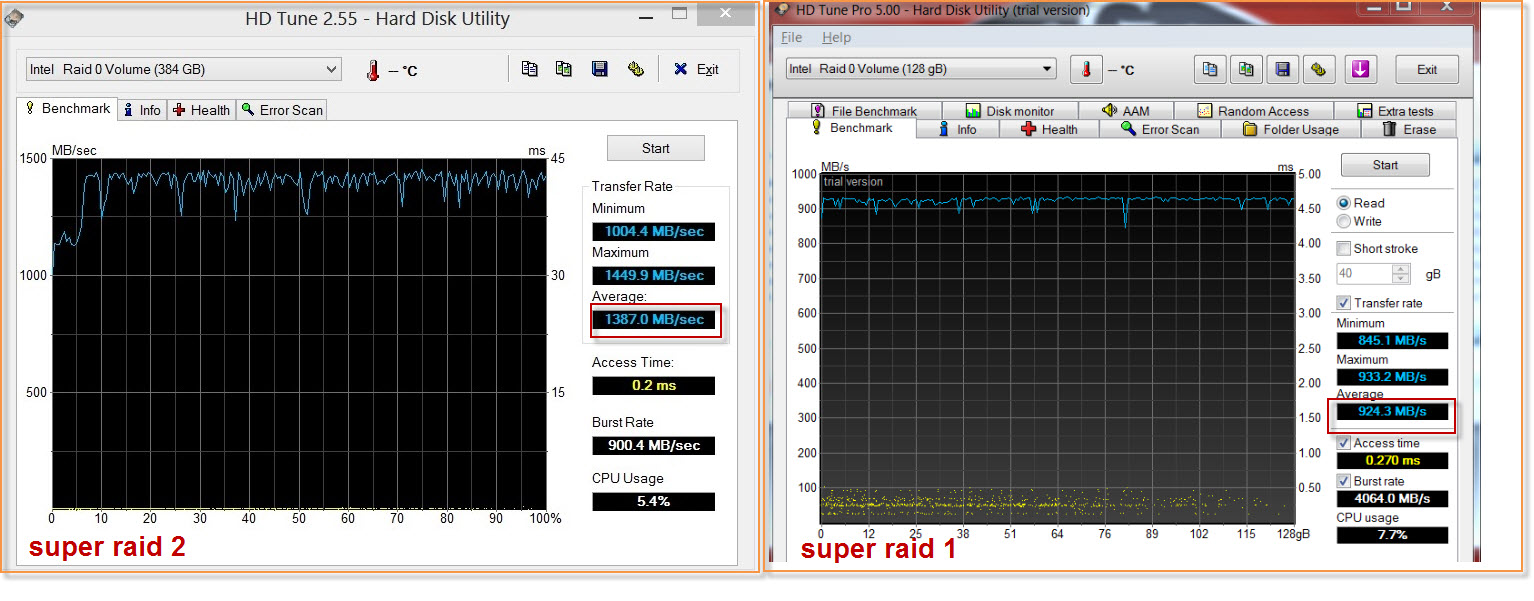1534x601 pixels.
Task: Open drive dropdown showing Raid 0 Volume (384 GB)
Action: [183, 70]
